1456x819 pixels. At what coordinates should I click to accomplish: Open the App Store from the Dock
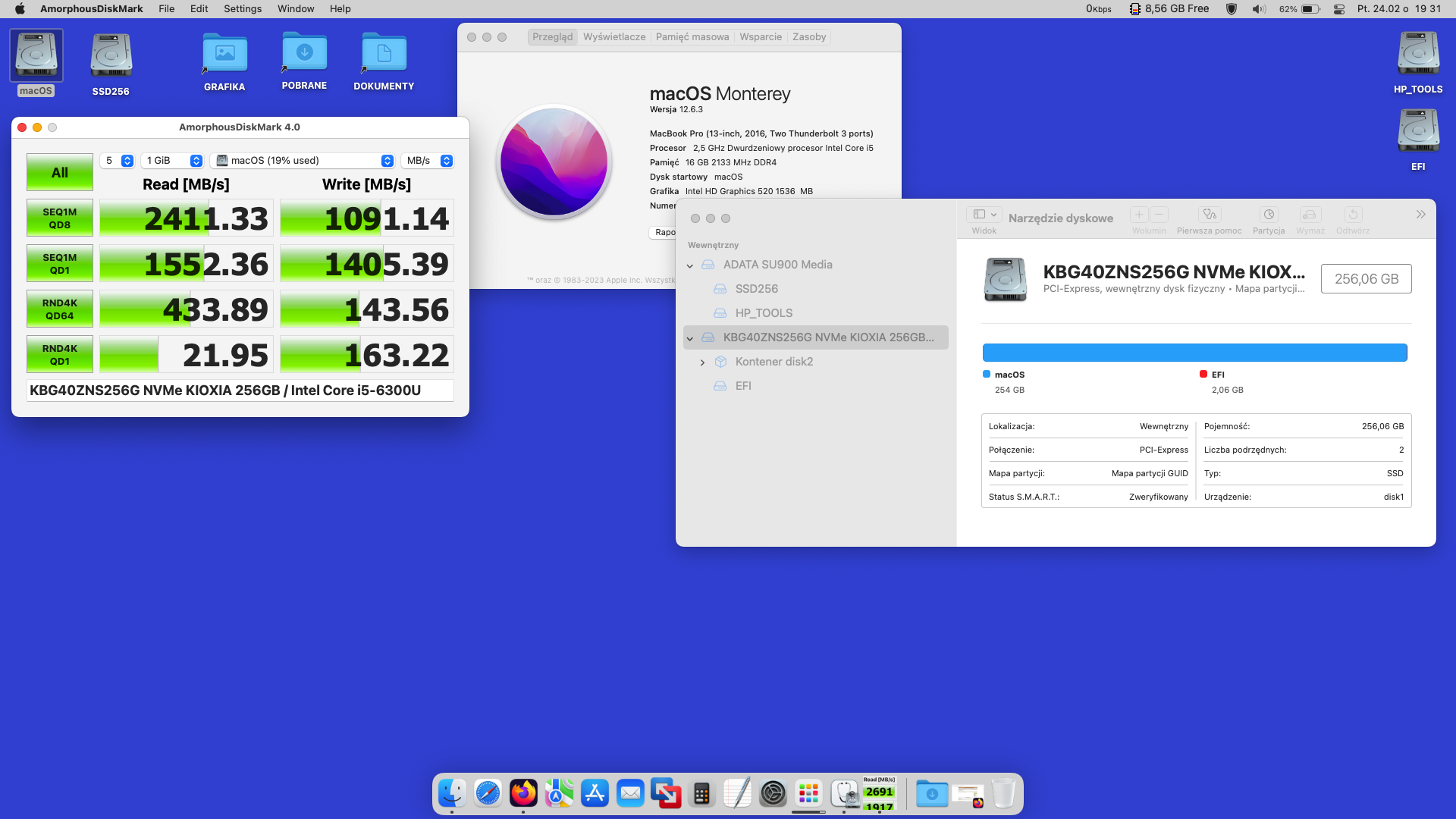(595, 793)
